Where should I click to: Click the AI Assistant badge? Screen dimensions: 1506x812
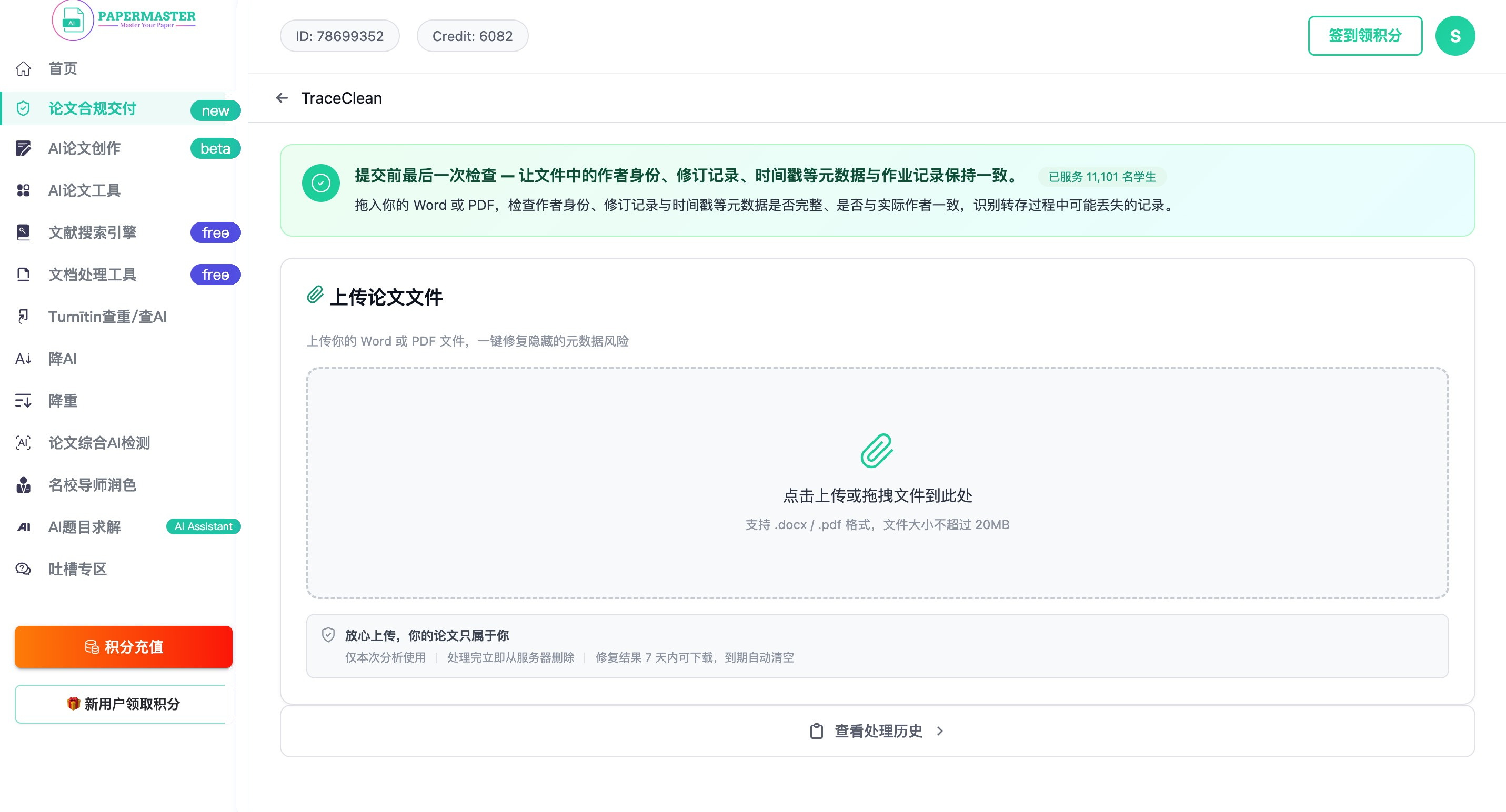click(x=204, y=526)
